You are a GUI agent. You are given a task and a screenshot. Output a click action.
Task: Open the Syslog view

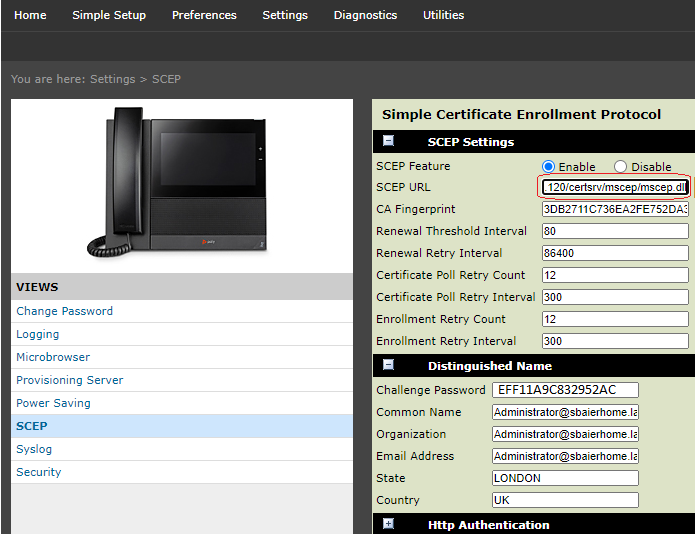point(34,449)
